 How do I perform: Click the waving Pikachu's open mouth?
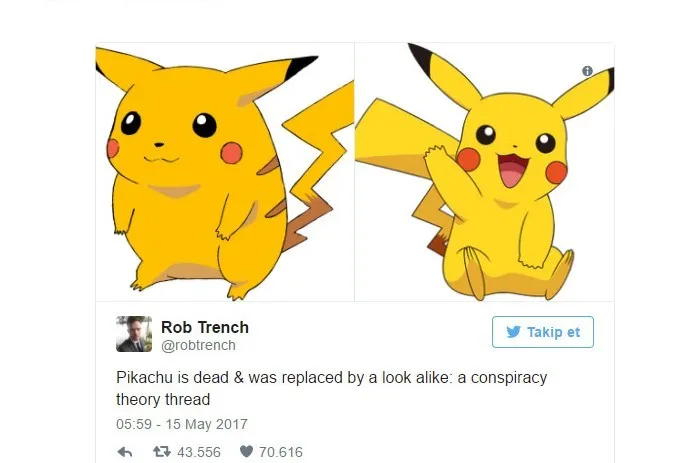512,169
